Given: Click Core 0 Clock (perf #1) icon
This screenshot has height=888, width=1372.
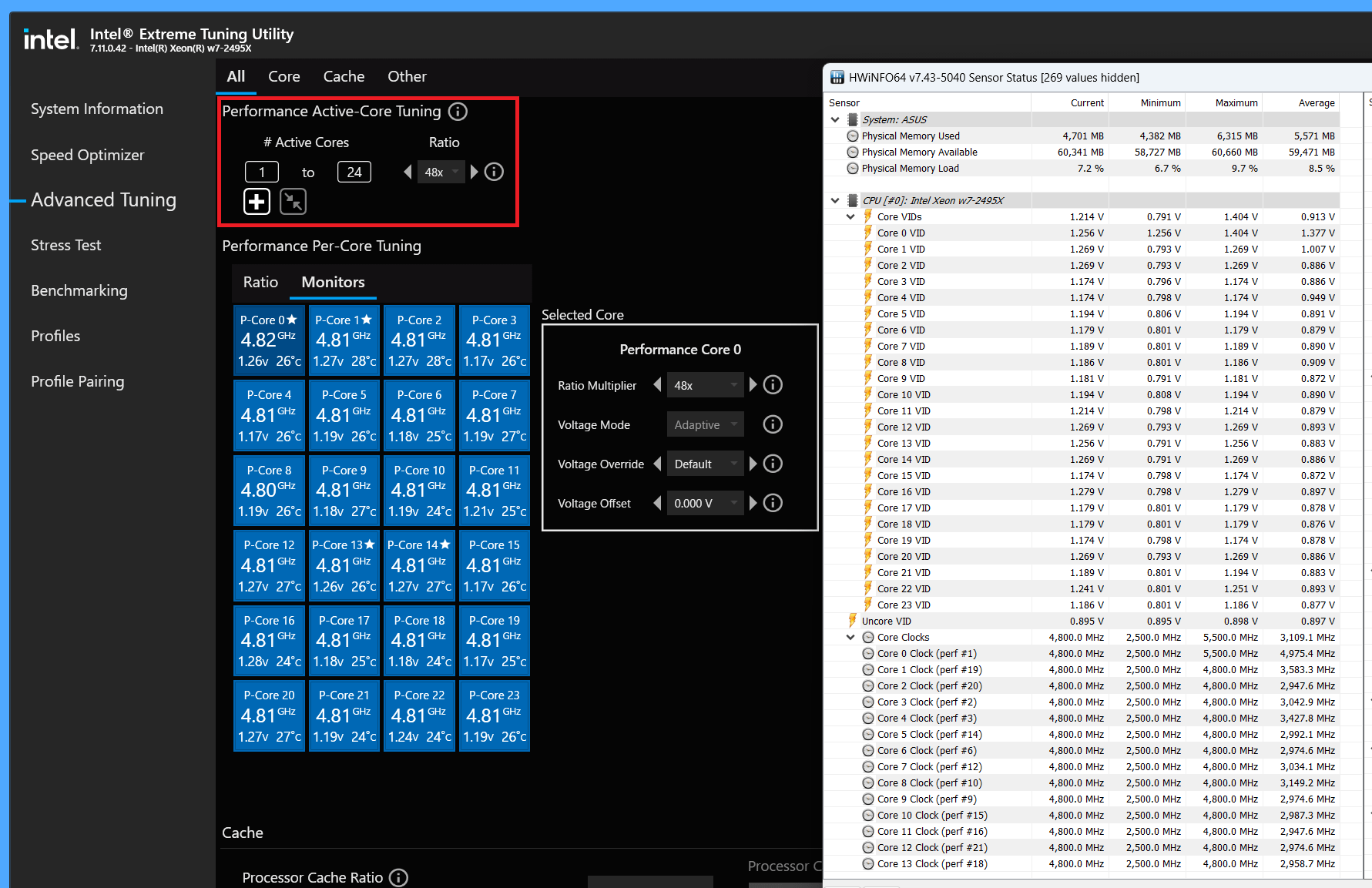Looking at the screenshot, I should pyautogui.click(x=868, y=653).
